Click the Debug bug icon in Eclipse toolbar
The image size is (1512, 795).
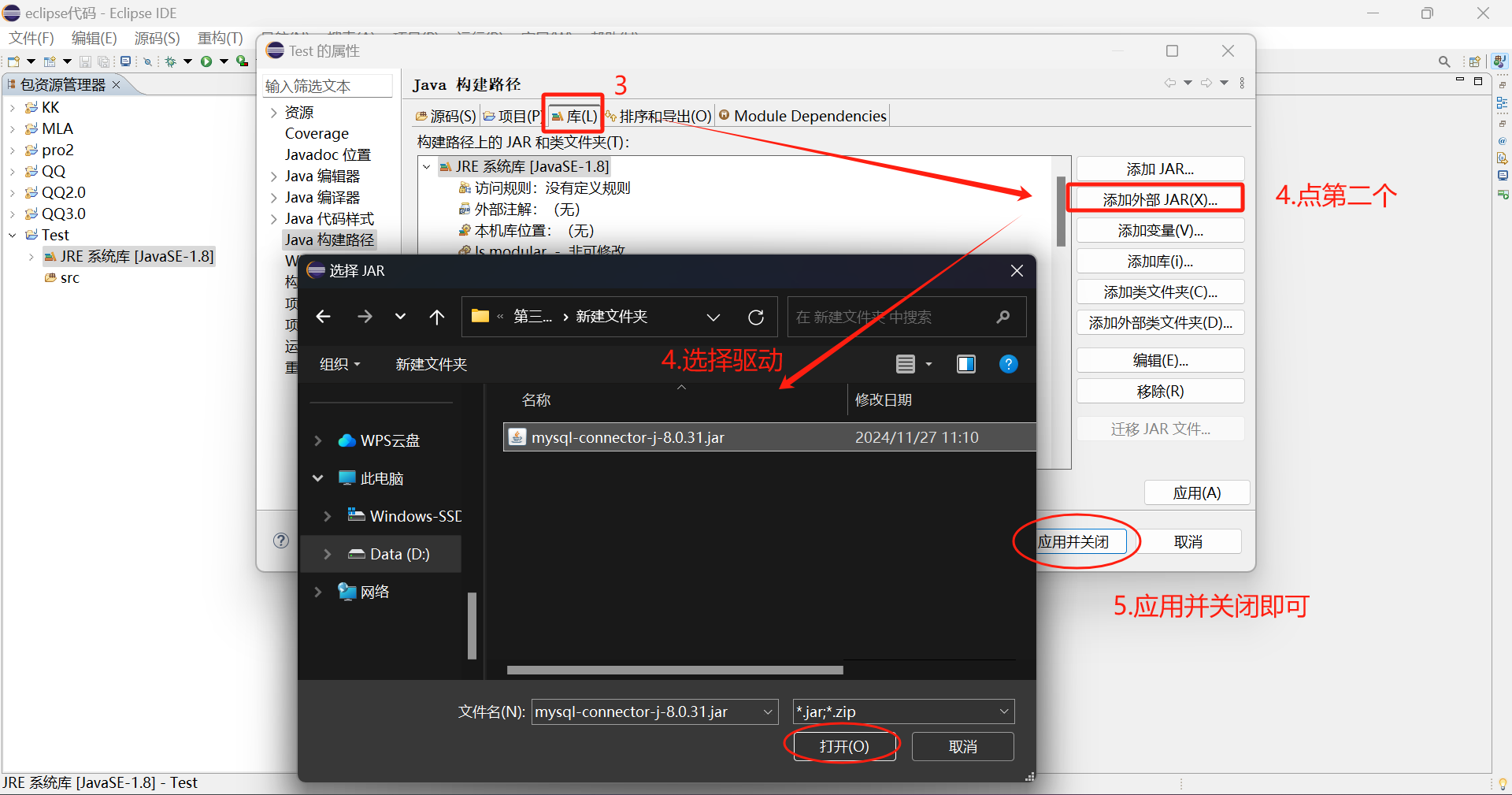click(170, 61)
